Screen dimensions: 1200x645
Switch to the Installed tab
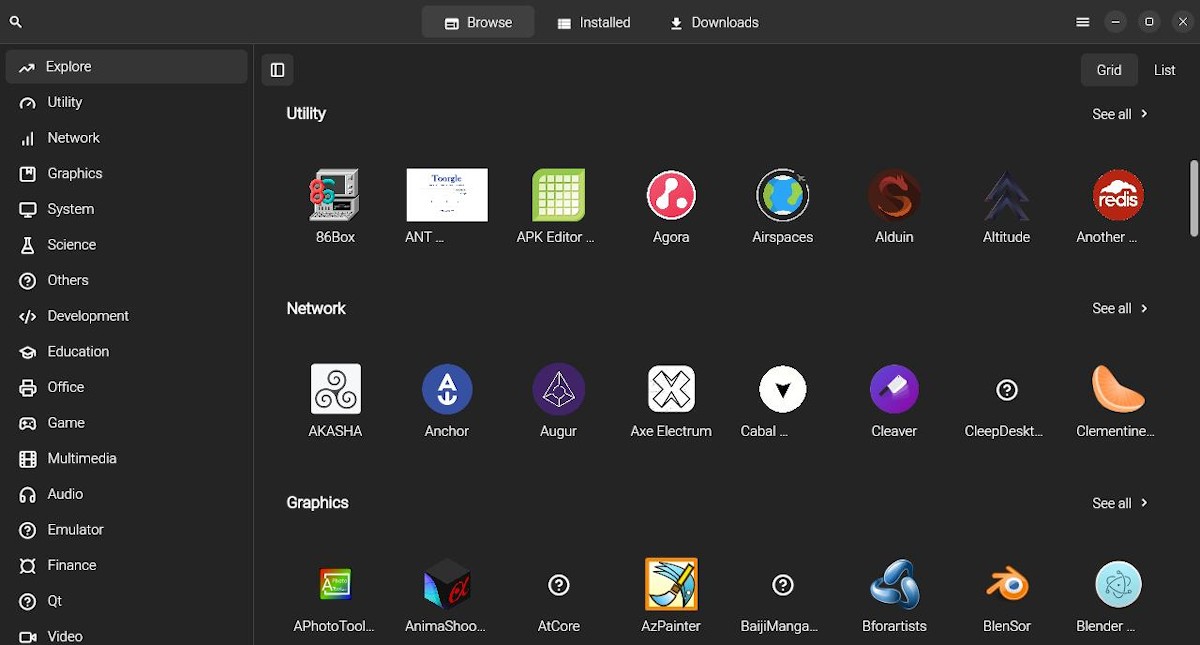(x=594, y=22)
